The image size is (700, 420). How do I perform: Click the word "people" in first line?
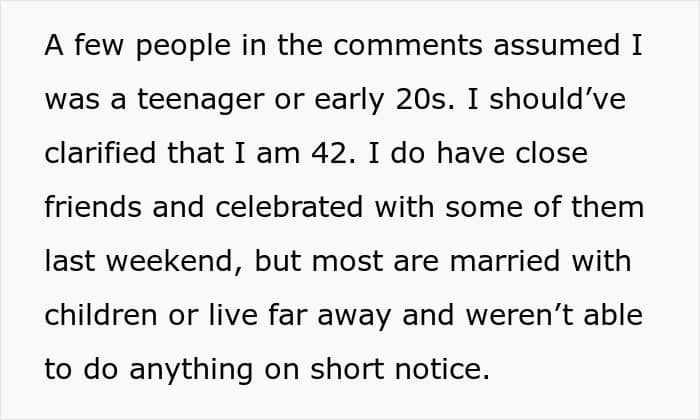(x=183, y=47)
